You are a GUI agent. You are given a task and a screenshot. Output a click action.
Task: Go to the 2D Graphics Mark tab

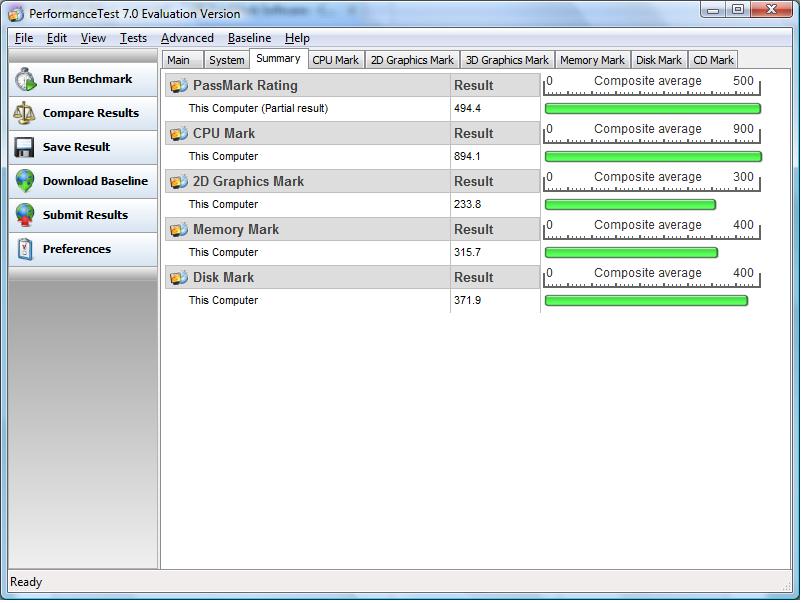(x=412, y=60)
